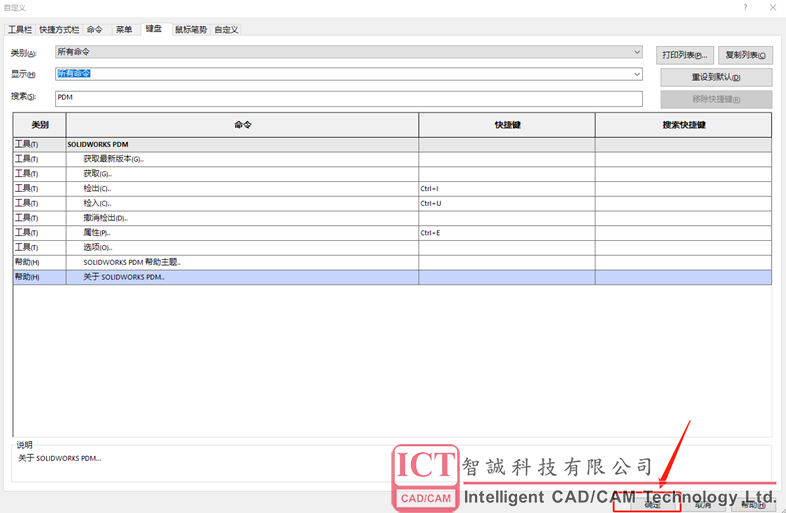786x513 pixels.
Task: Select the SOLIDWORKS PDM 帮助主题.. command
Action: point(243,262)
